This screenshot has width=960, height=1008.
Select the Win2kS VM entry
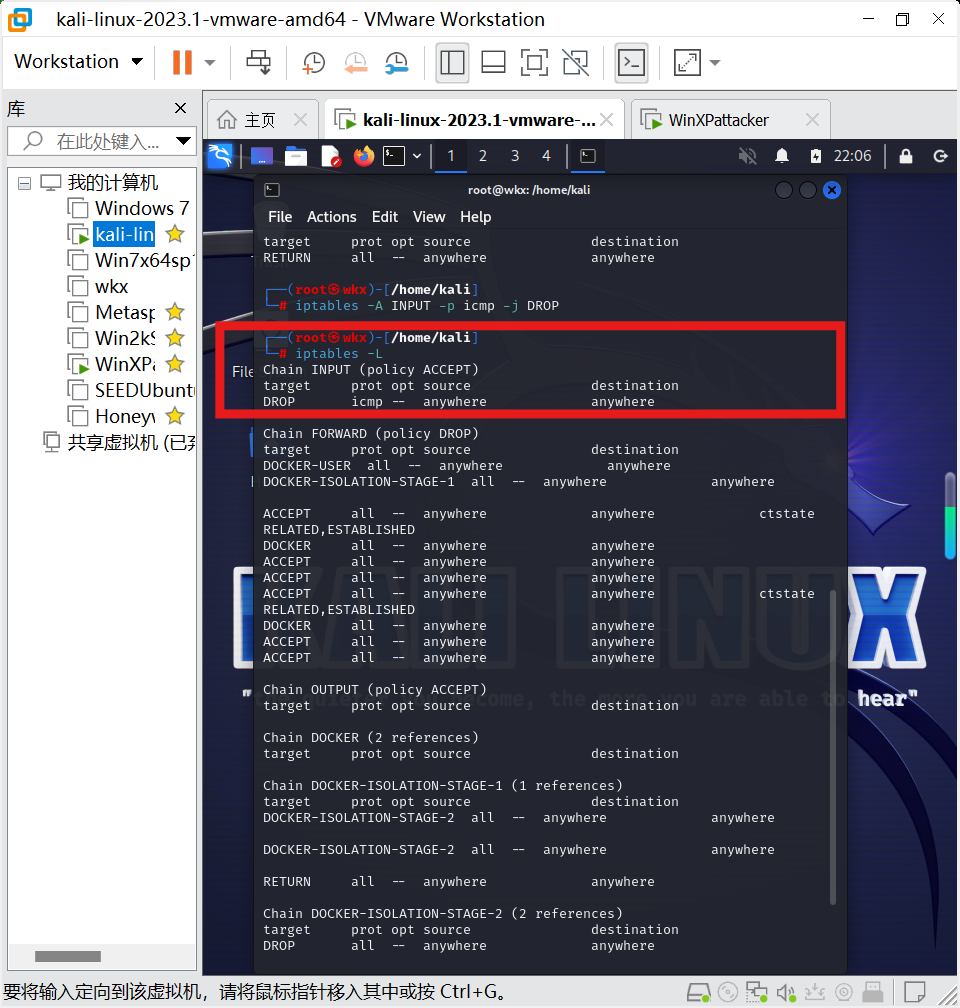pyautogui.click(x=112, y=338)
